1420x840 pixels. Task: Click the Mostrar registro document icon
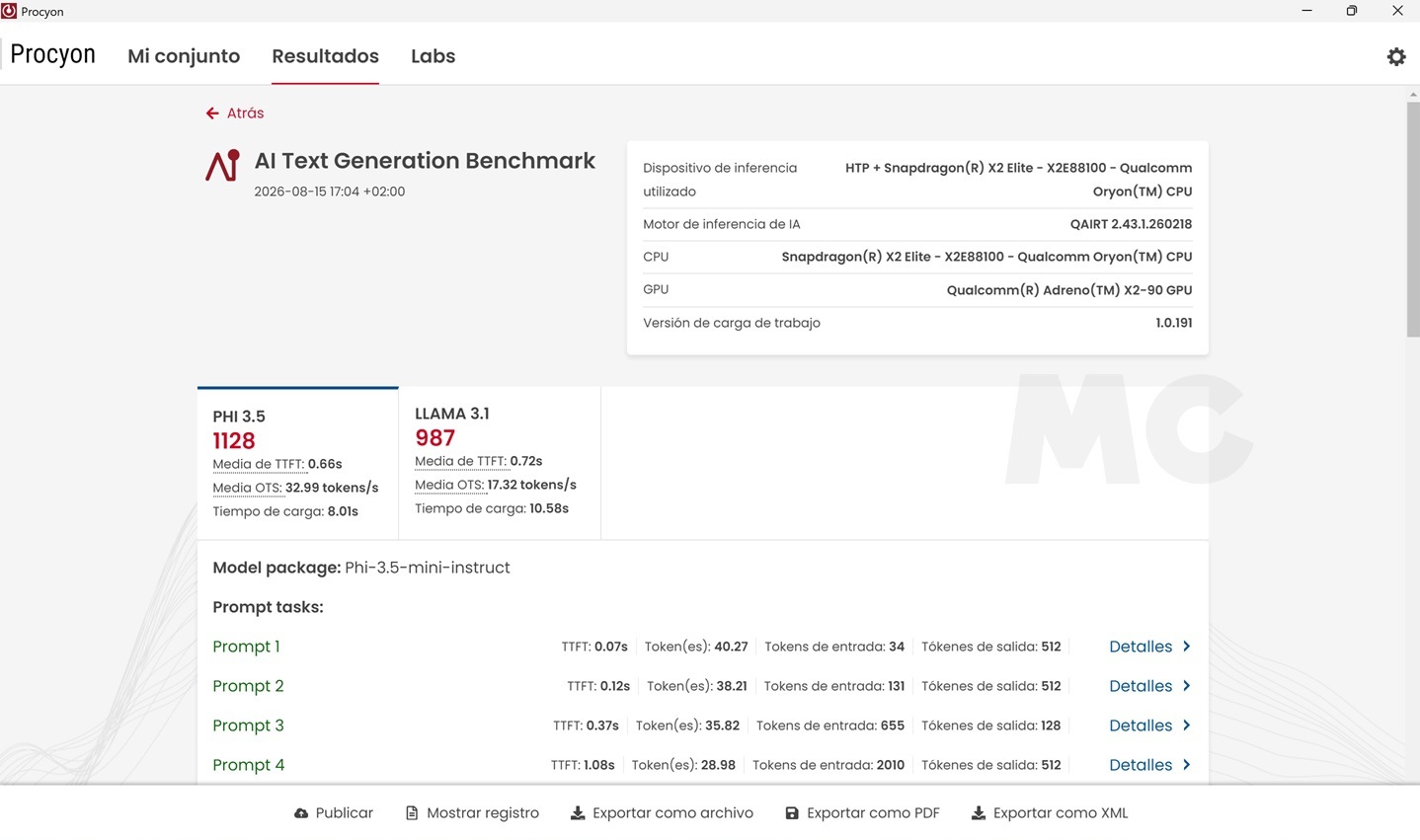[x=412, y=813]
